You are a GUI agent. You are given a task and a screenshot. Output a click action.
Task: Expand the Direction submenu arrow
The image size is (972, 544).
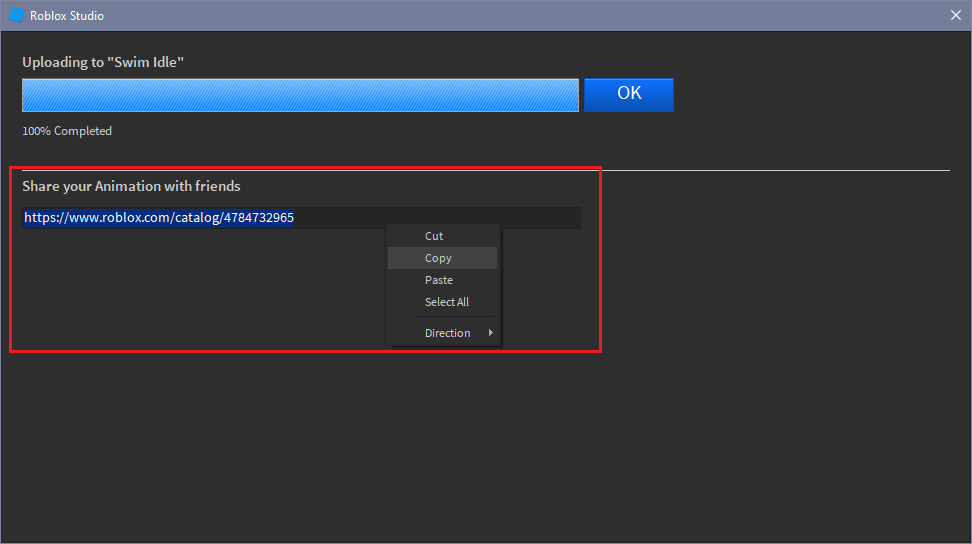click(490, 333)
